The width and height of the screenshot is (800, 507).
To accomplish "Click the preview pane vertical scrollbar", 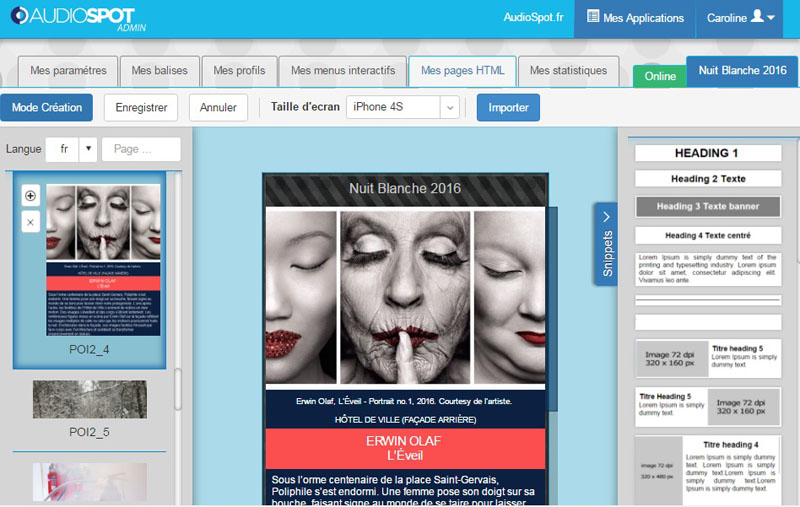I will point(552,309).
